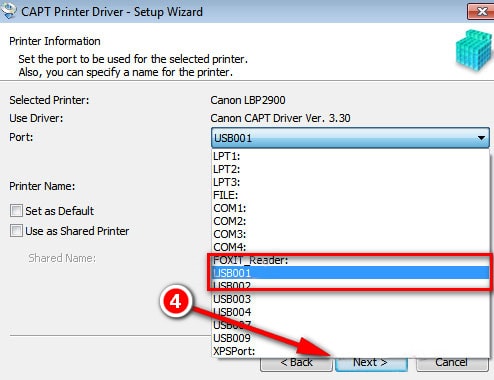Choose COM1: in the port list

350,208
